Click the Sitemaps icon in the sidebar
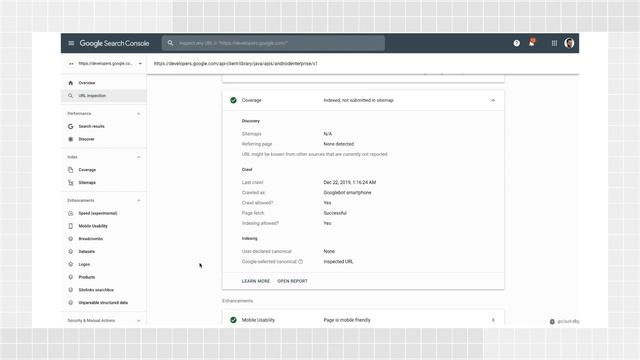640x360 pixels. click(71, 182)
